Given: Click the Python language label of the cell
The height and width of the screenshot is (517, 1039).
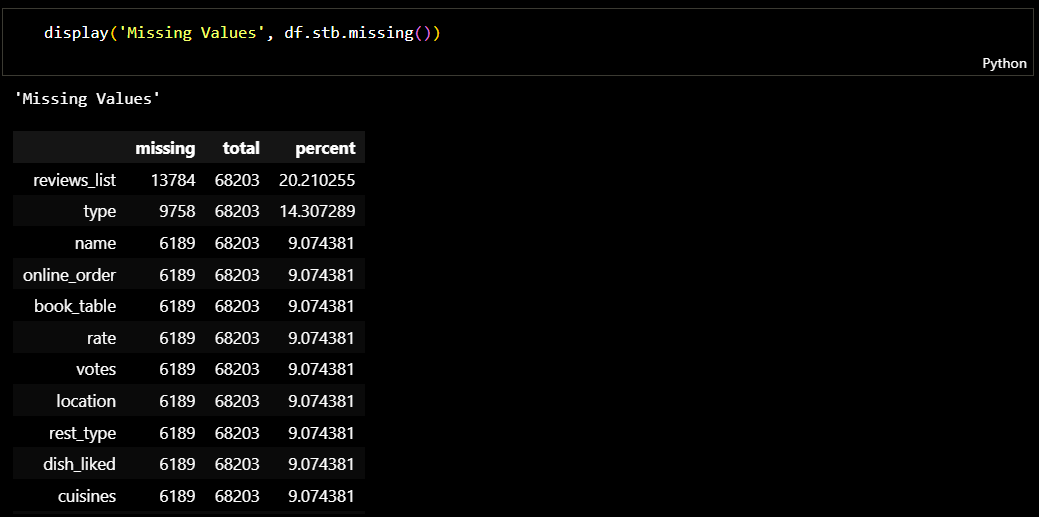Looking at the screenshot, I should click(1004, 63).
